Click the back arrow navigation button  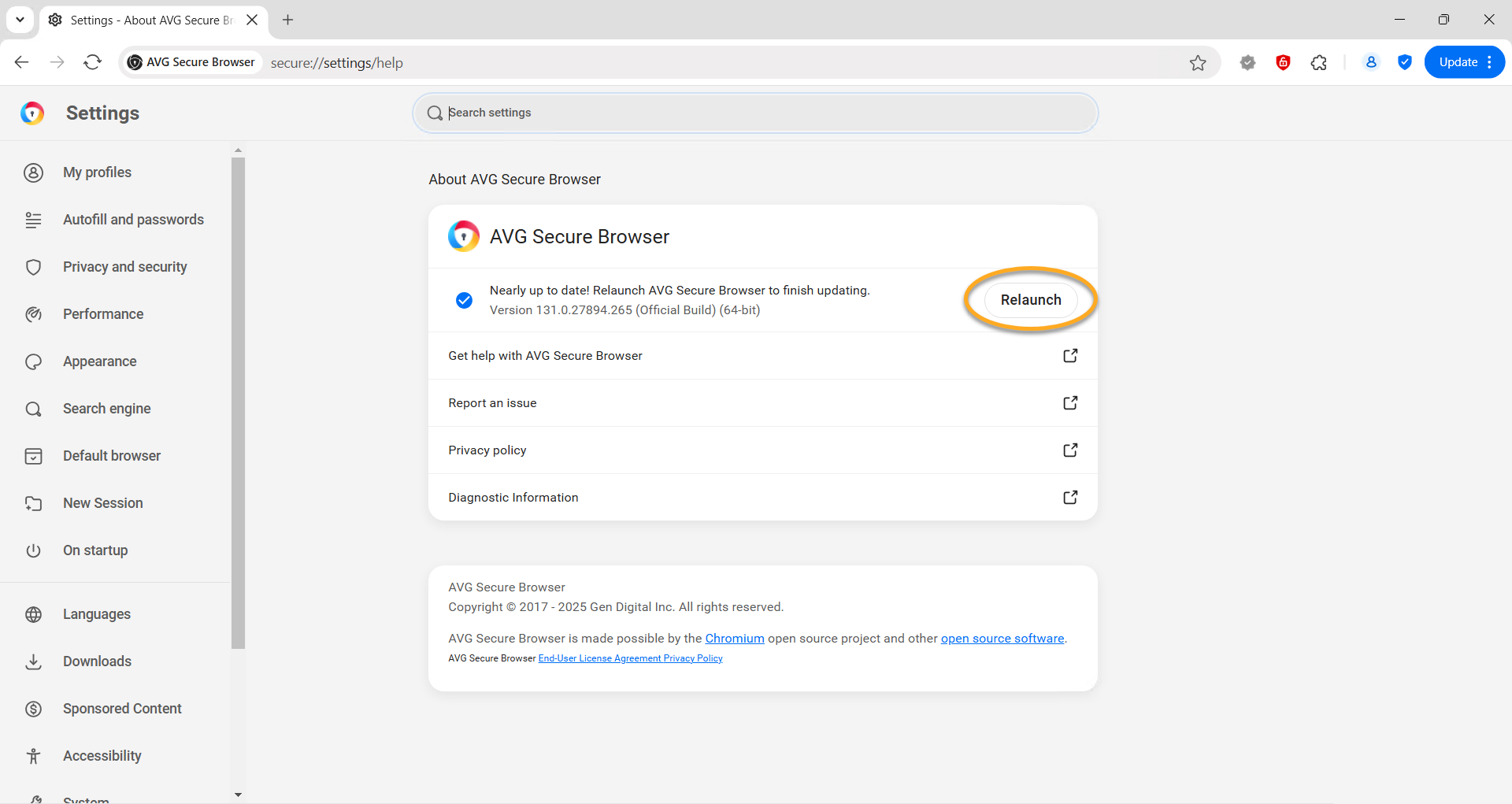point(22,62)
